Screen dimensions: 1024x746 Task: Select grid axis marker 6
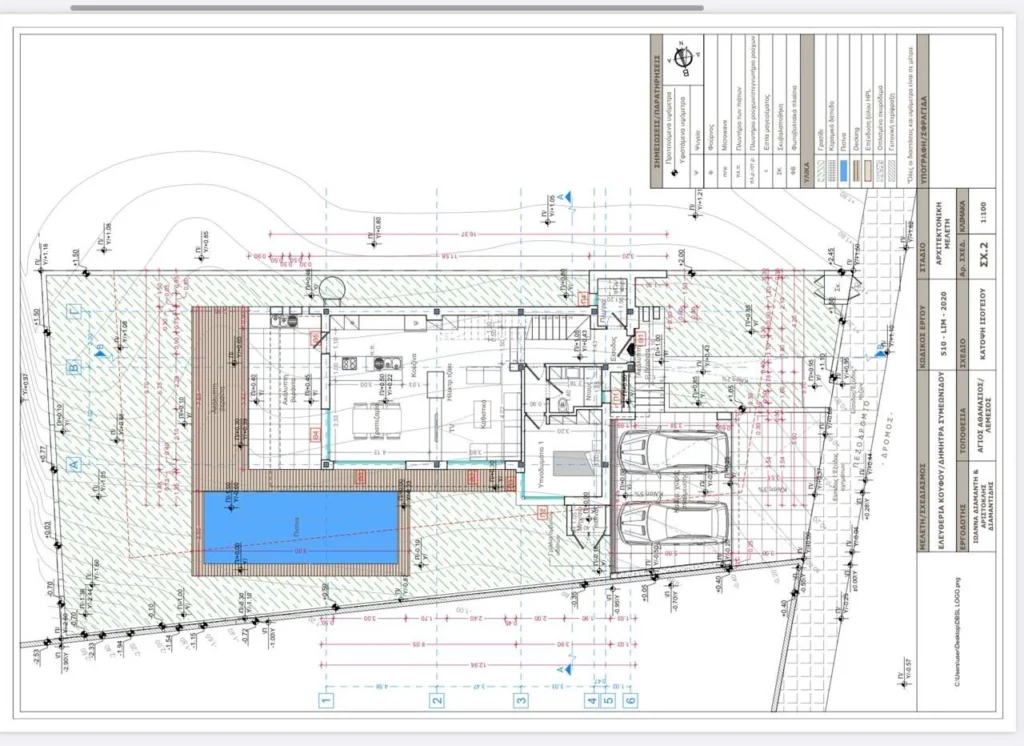pos(631,701)
